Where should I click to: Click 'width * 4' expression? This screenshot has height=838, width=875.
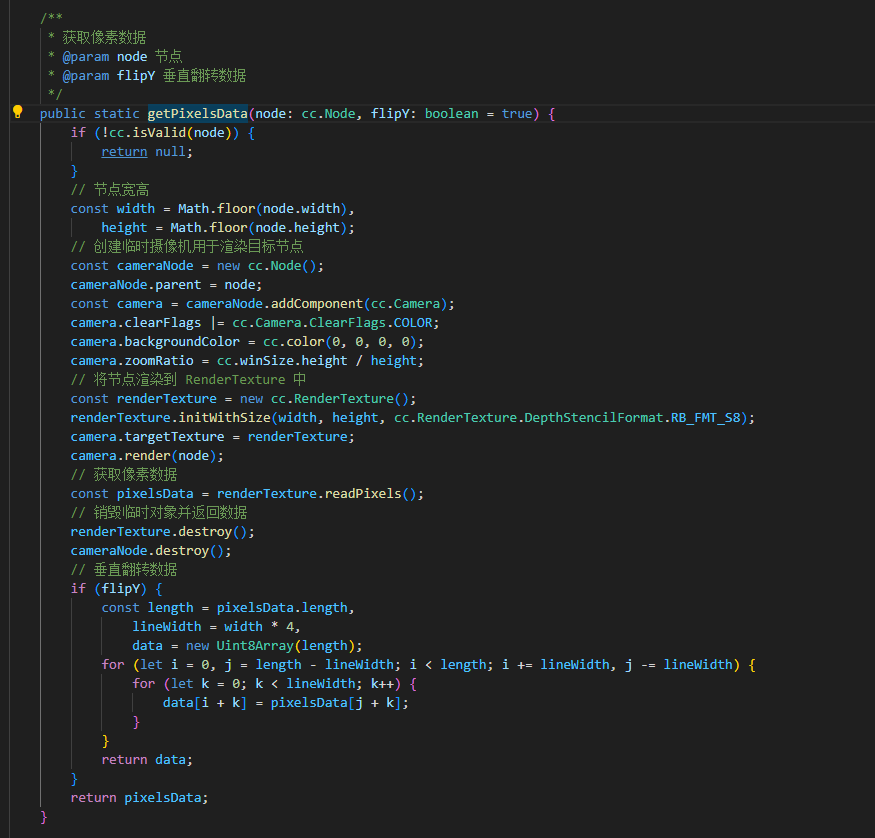pos(259,626)
